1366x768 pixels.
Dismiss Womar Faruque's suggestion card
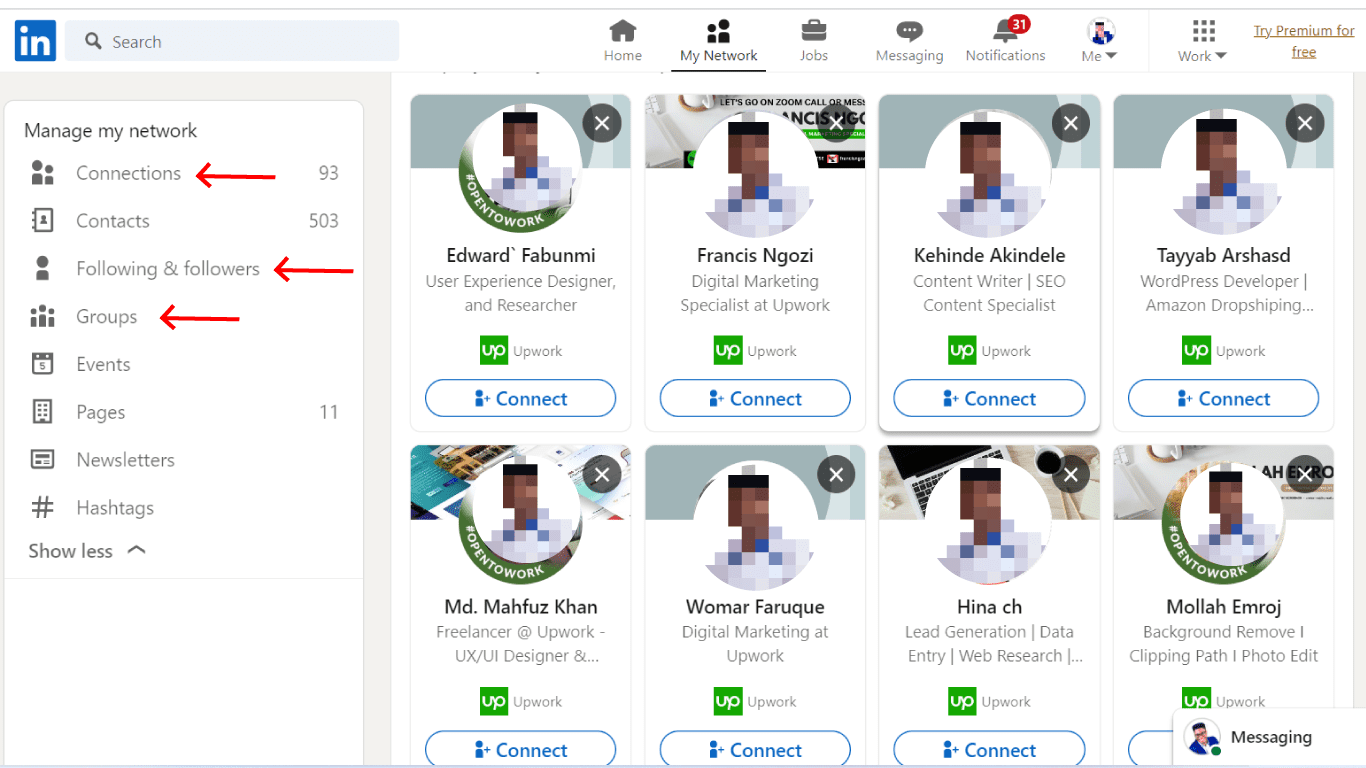click(836, 475)
